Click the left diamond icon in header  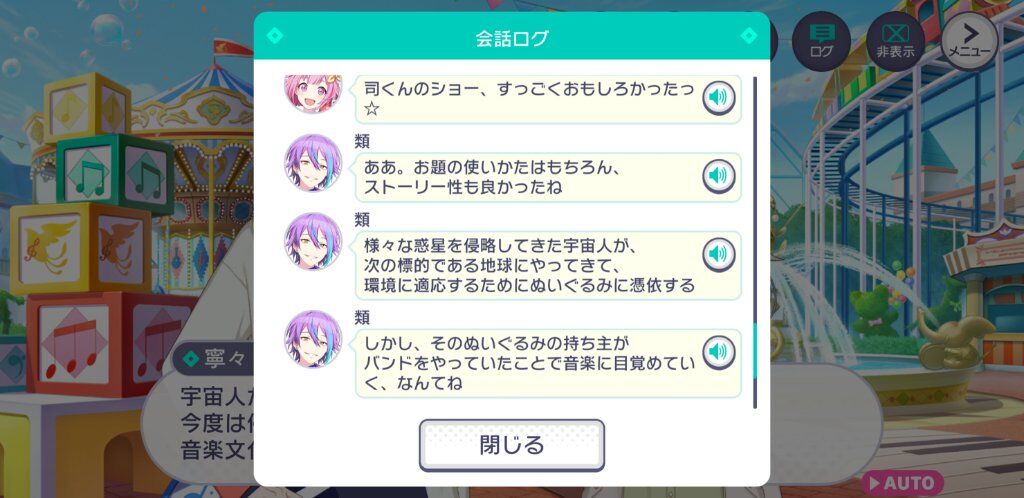pos(275,35)
